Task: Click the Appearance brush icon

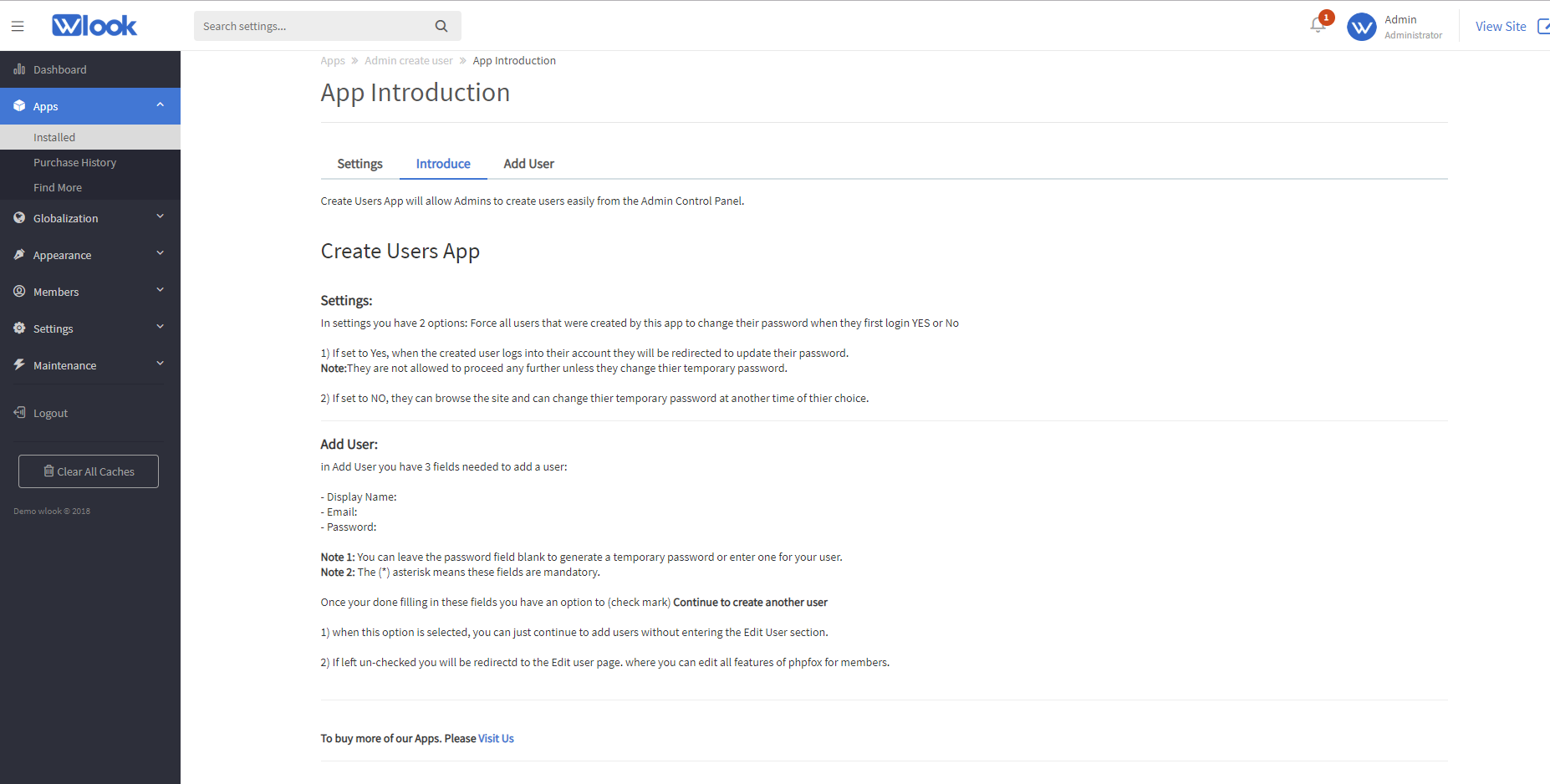Action: click(19, 255)
